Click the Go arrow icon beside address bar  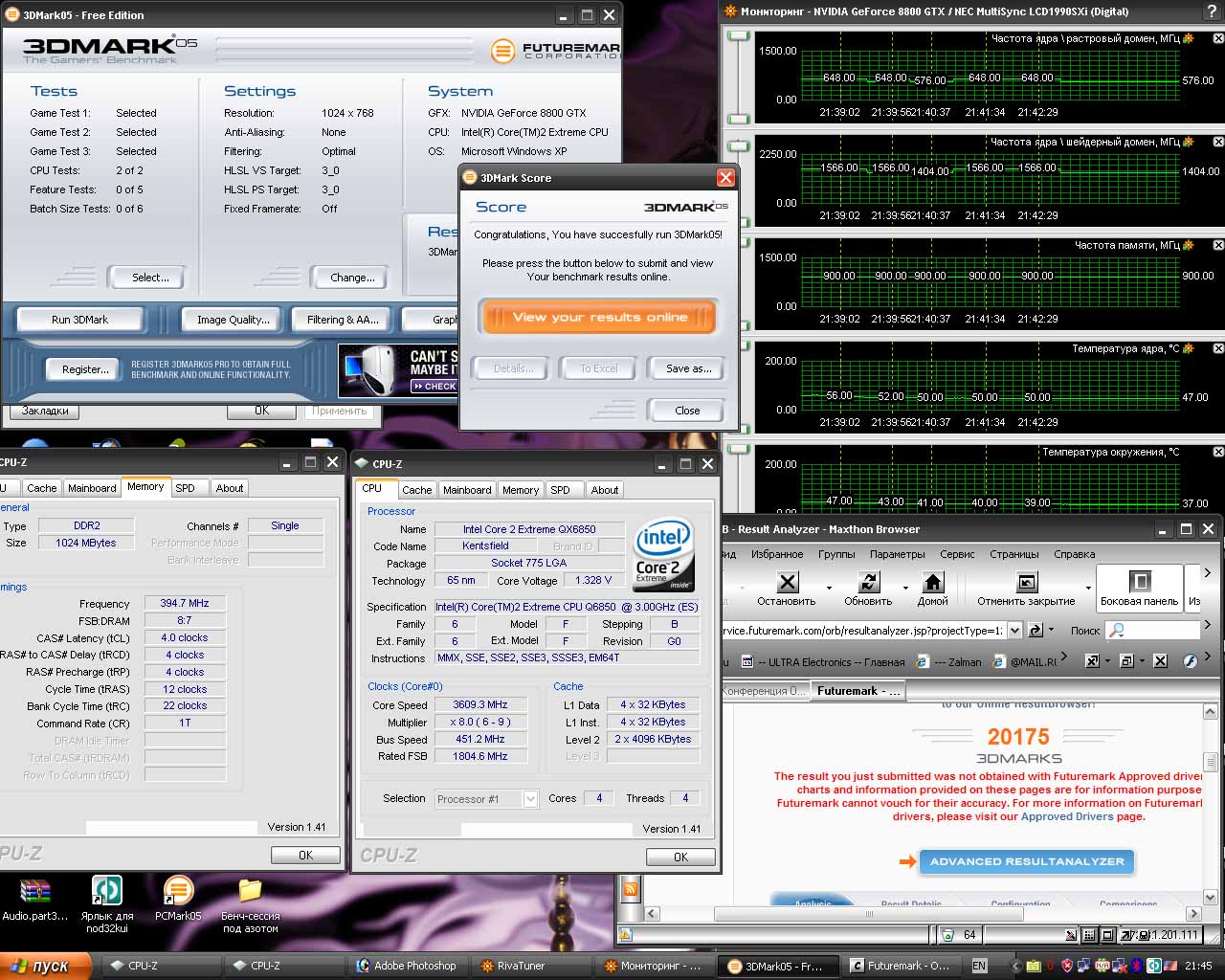pyautogui.click(x=1036, y=630)
